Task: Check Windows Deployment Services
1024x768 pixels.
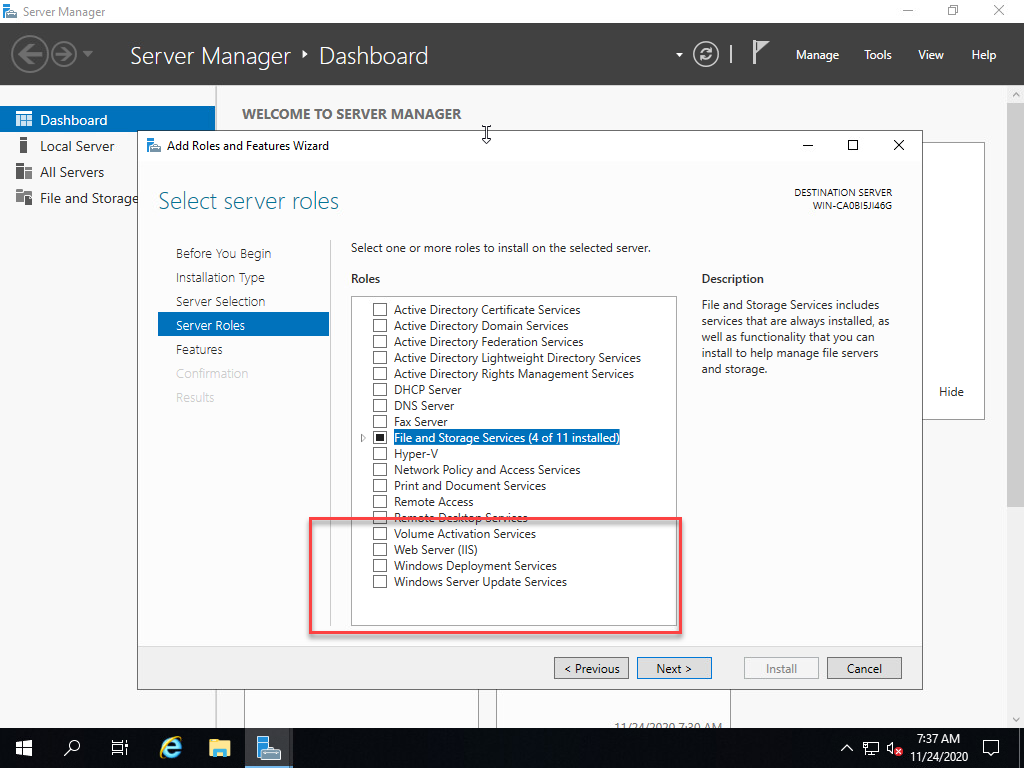Action: coord(379,566)
